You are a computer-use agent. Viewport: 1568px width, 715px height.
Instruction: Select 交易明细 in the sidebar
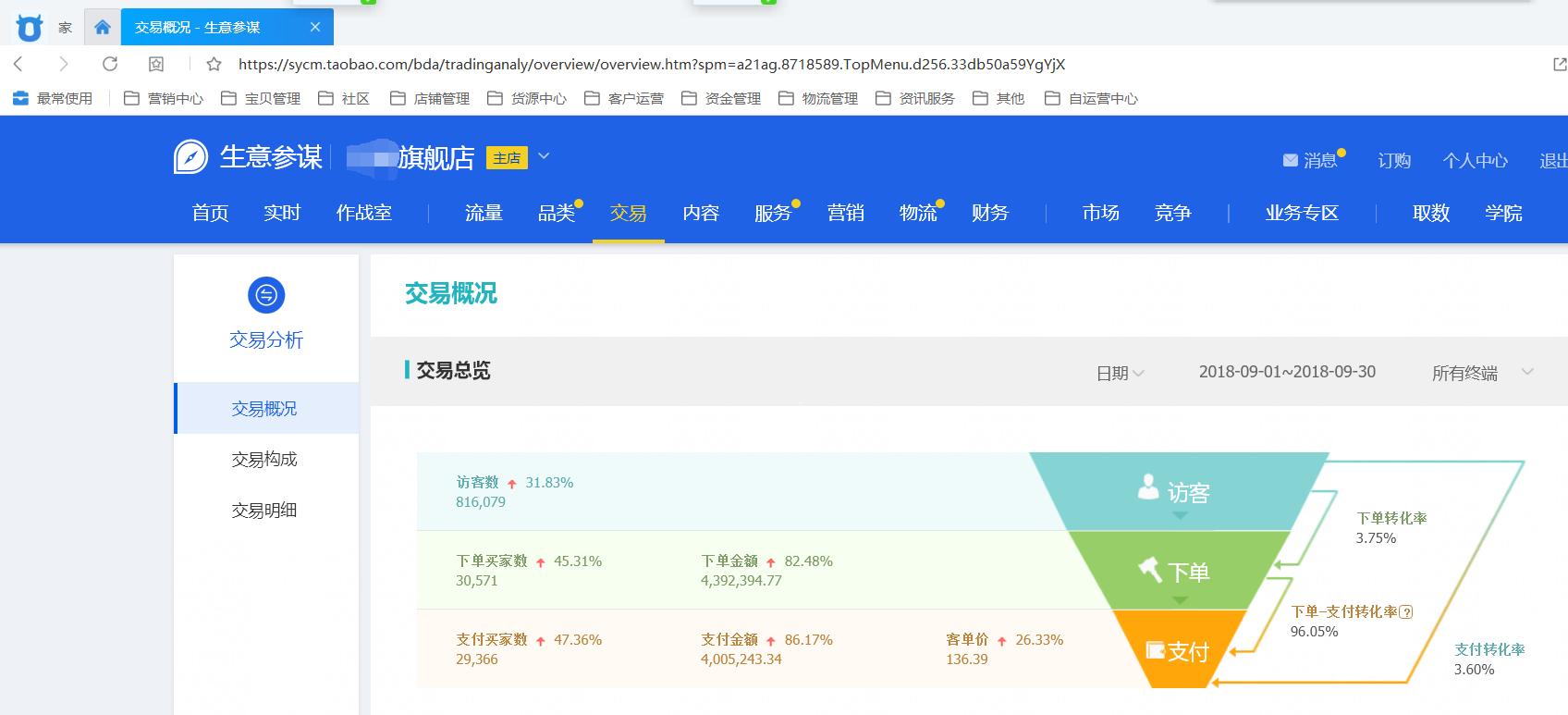(266, 510)
